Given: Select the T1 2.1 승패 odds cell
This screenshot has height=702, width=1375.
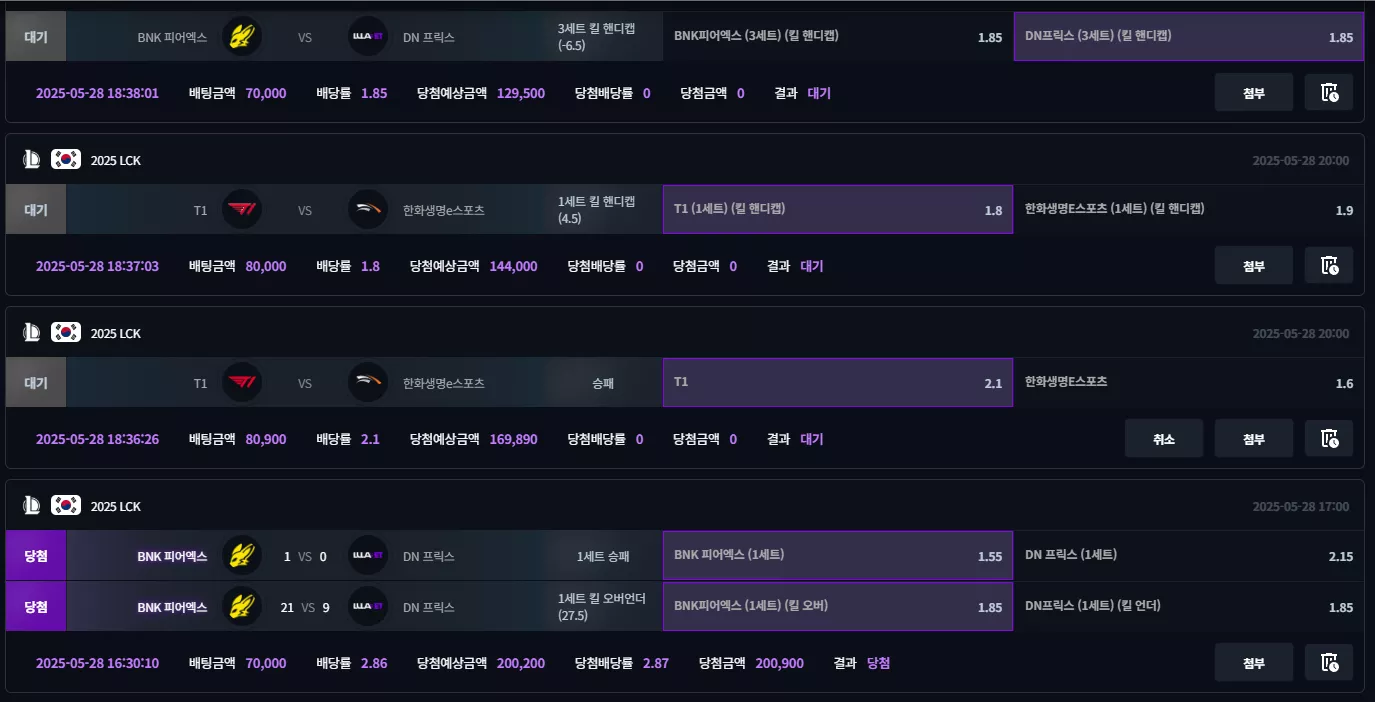Looking at the screenshot, I should pos(838,382).
